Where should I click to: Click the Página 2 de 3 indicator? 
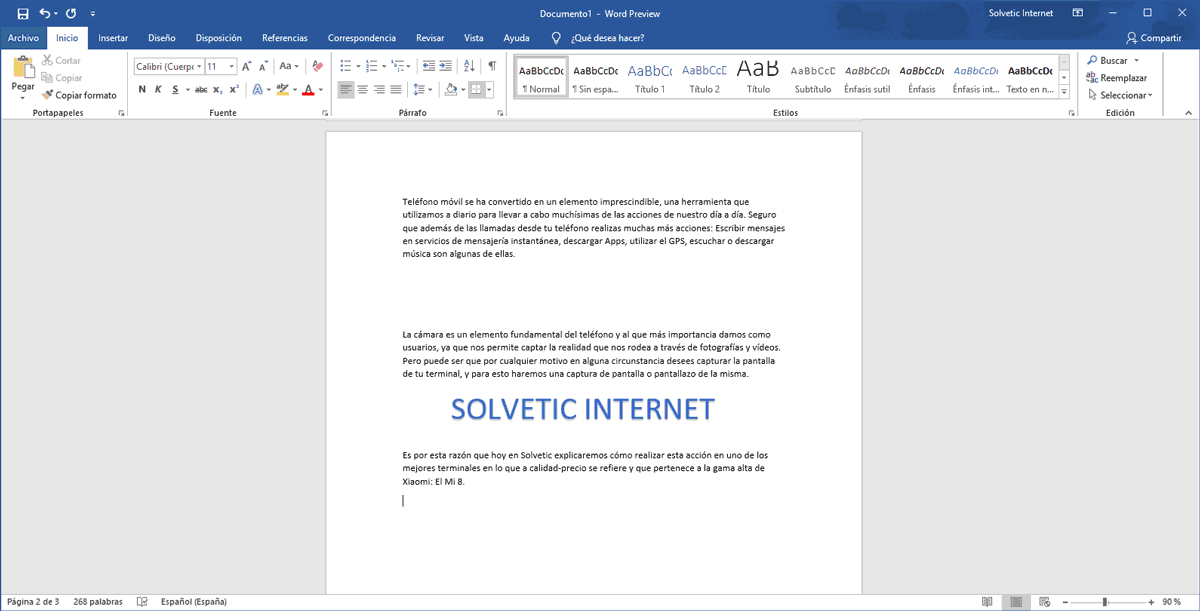(x=33, y=602)
